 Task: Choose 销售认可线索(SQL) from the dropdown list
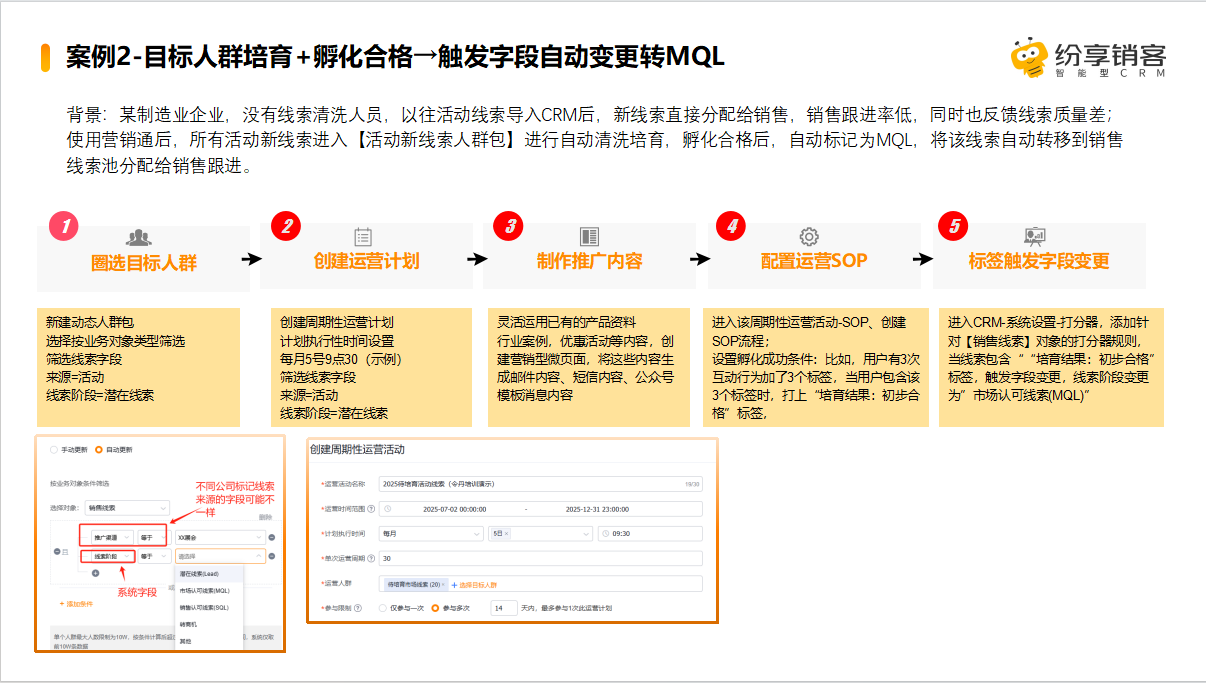209,607
